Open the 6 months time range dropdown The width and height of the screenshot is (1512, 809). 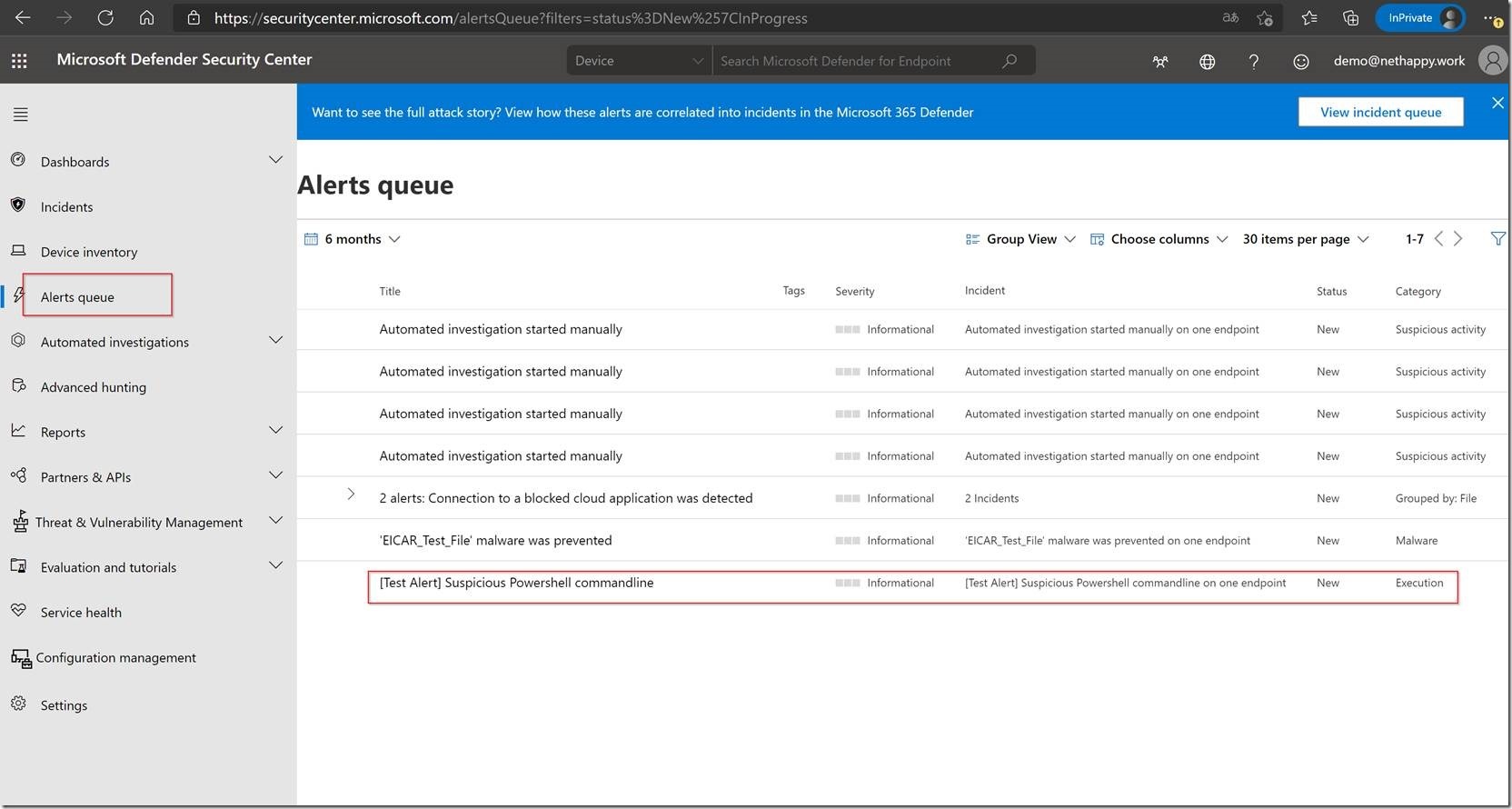353,239
